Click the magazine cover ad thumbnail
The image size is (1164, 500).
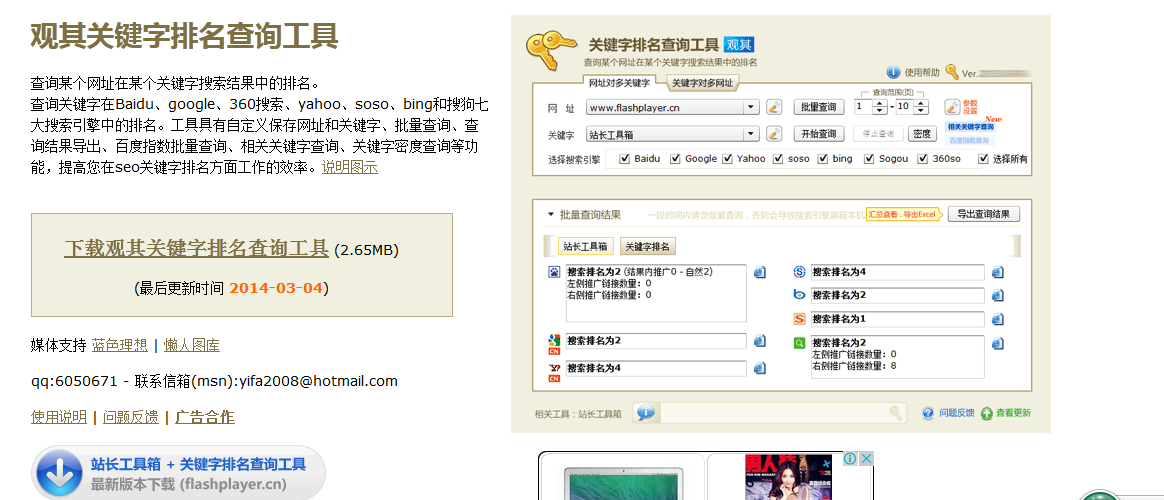(x=787, y=477)
